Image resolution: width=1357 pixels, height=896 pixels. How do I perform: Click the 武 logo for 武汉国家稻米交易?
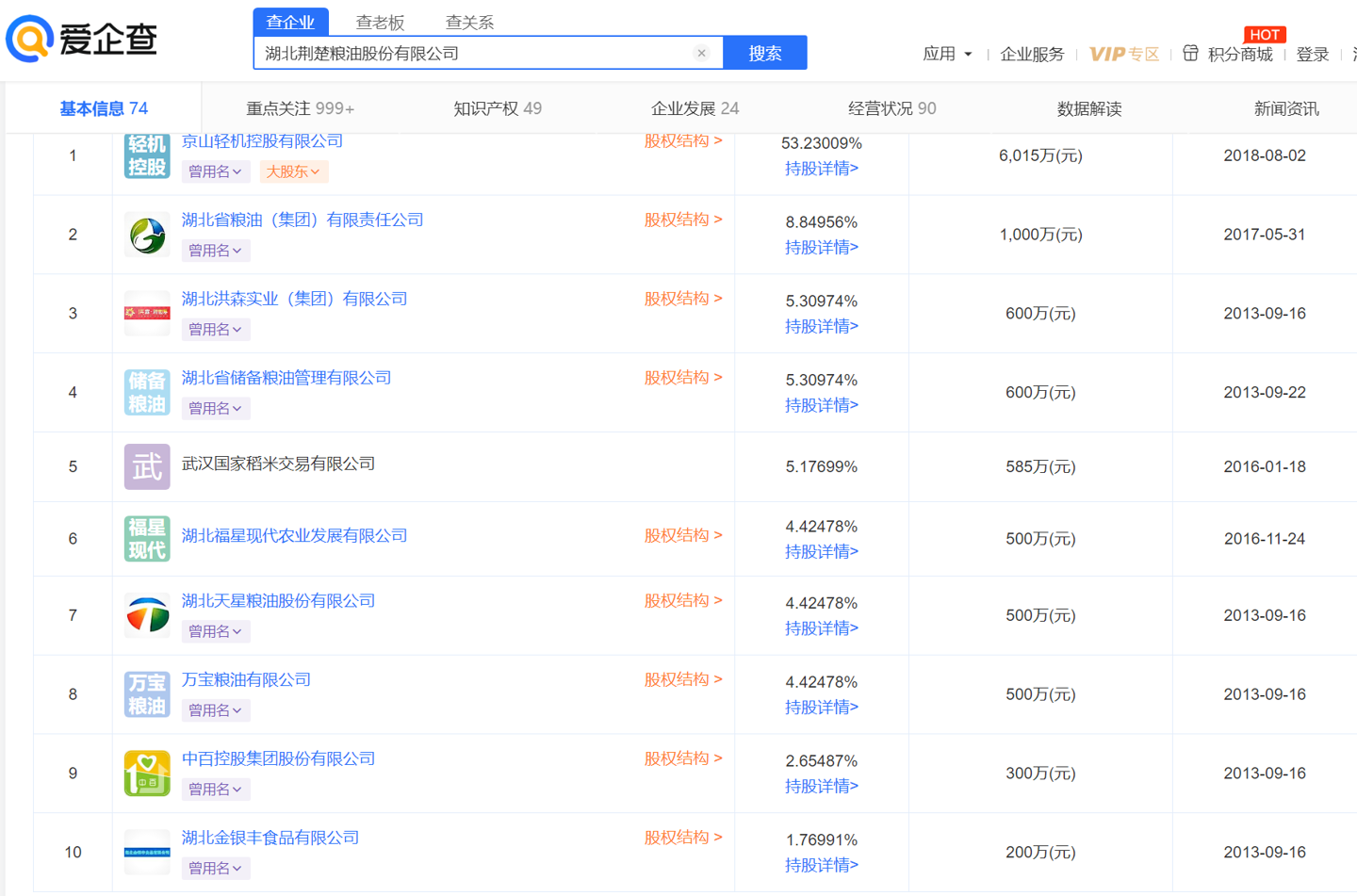[x=147, y=466]
